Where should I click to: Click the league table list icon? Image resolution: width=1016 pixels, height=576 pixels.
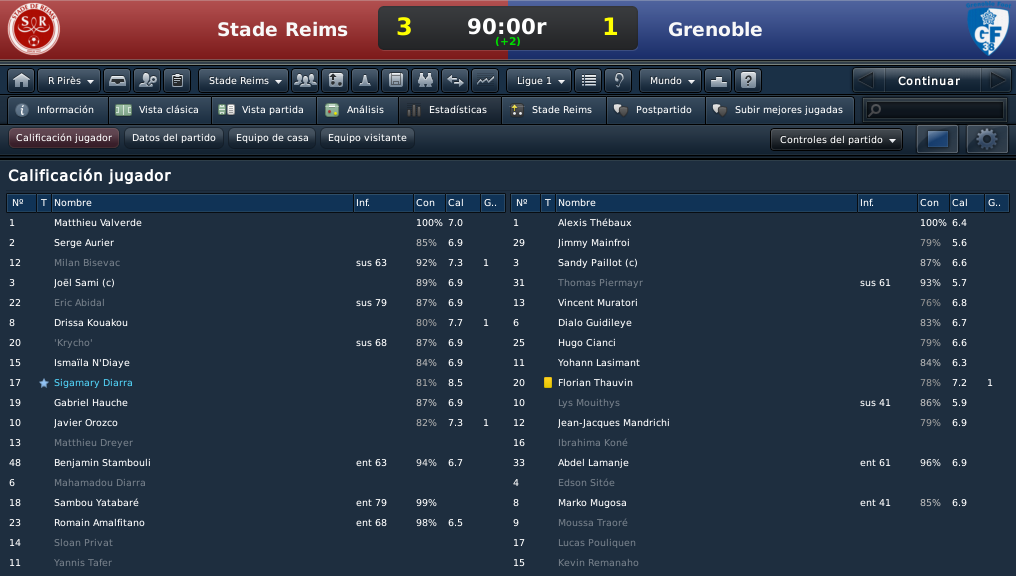588,81
